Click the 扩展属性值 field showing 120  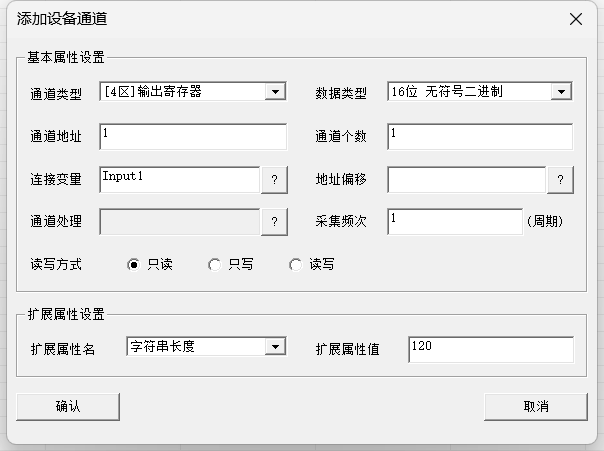click(x=490, y=349)
